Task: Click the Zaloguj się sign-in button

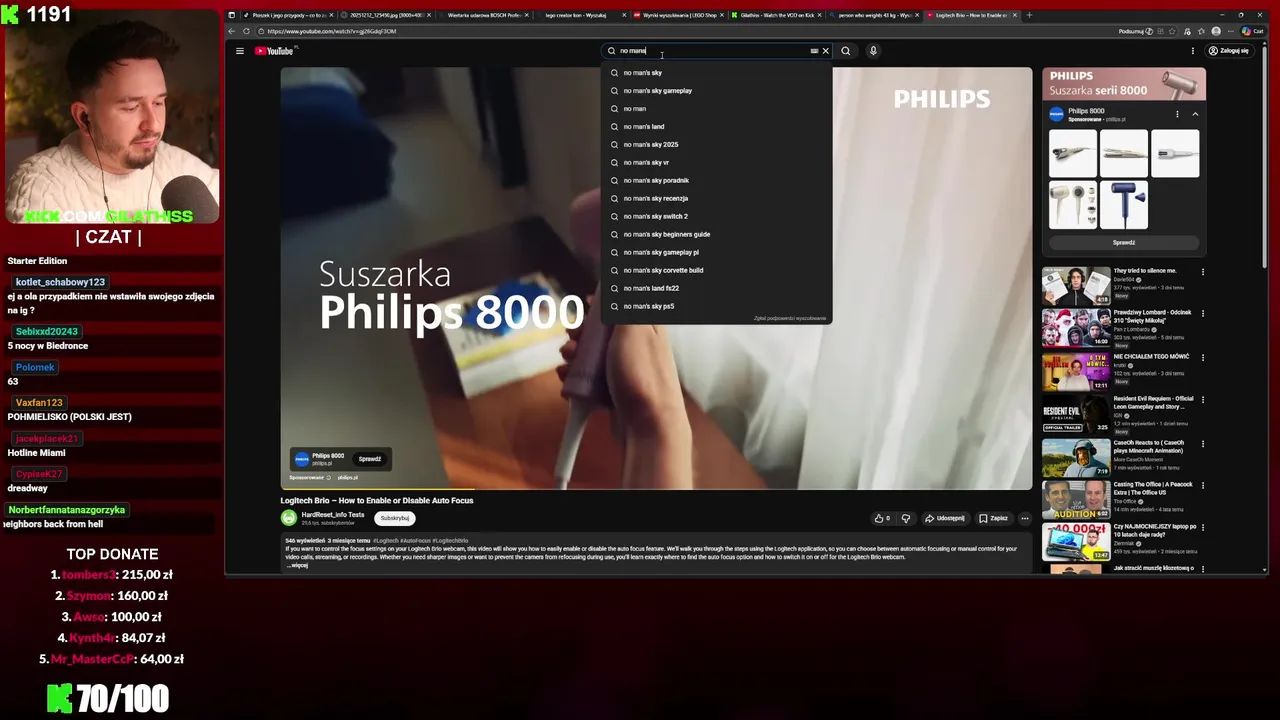Action: pos(1229,51)
